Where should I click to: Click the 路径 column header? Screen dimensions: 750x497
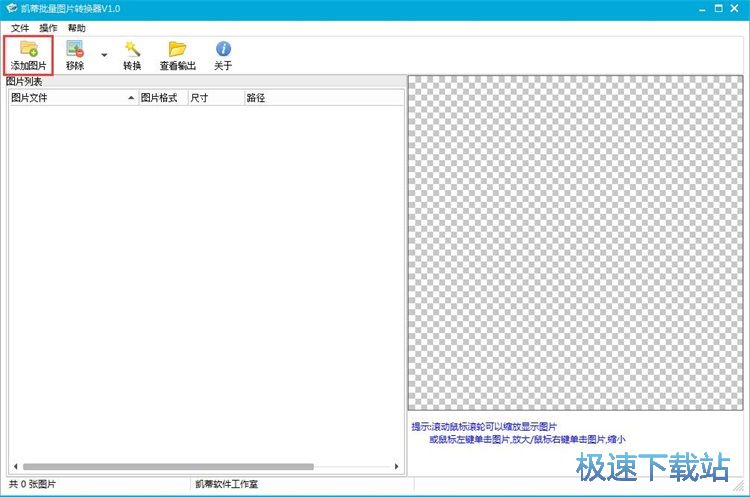click(x=324, y=98)
